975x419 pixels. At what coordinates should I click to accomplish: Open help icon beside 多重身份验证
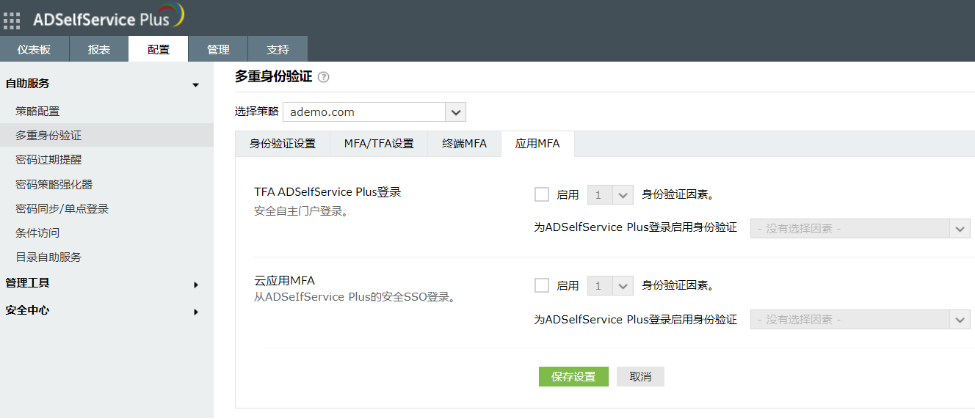point(323,78)
